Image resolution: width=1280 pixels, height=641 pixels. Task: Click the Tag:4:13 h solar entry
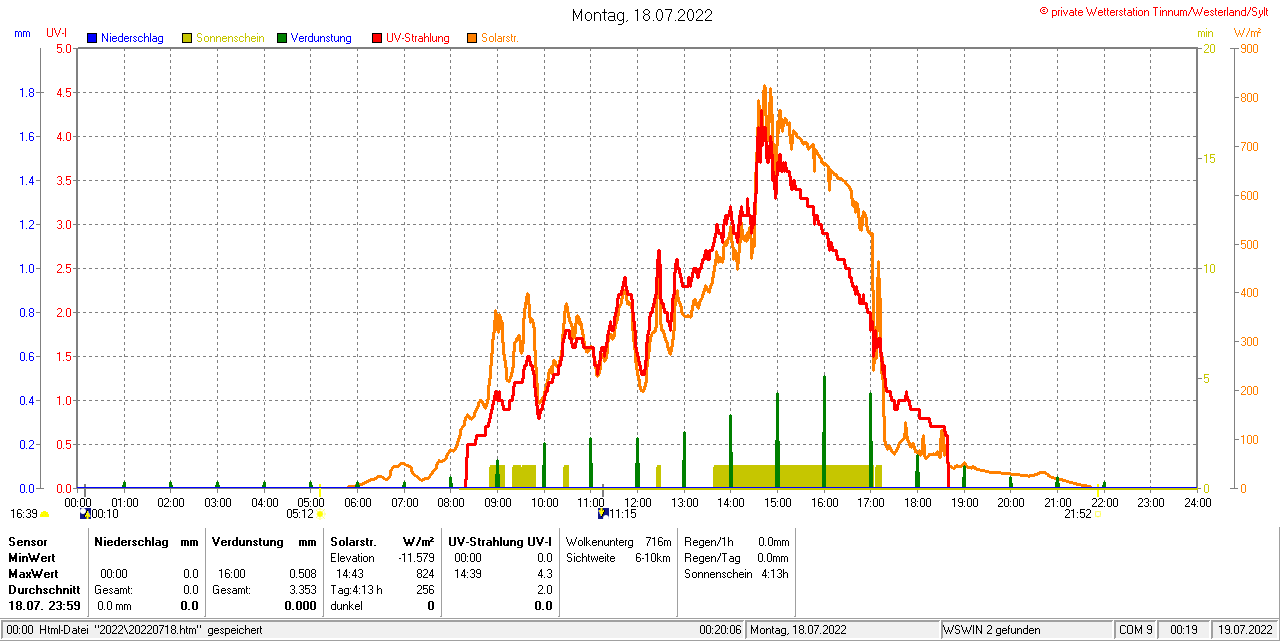356,590
